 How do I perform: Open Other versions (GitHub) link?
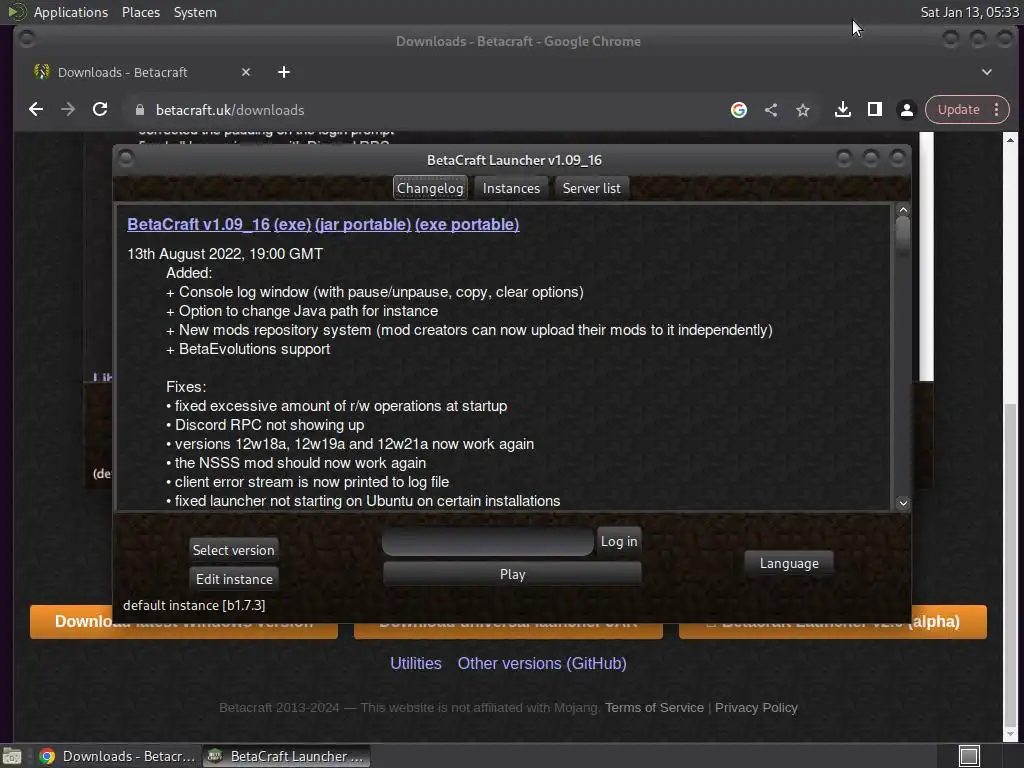[542, 664]
